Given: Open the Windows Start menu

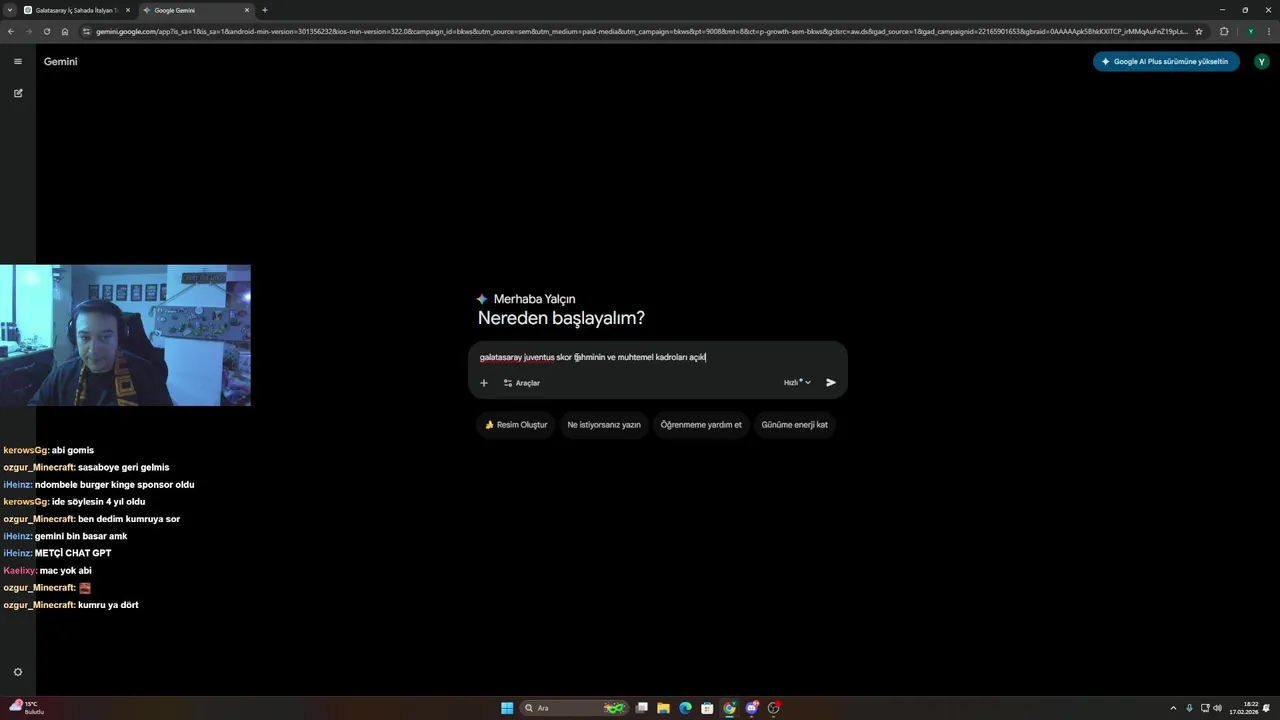Looking at the screenshot, I should (507, 708).
